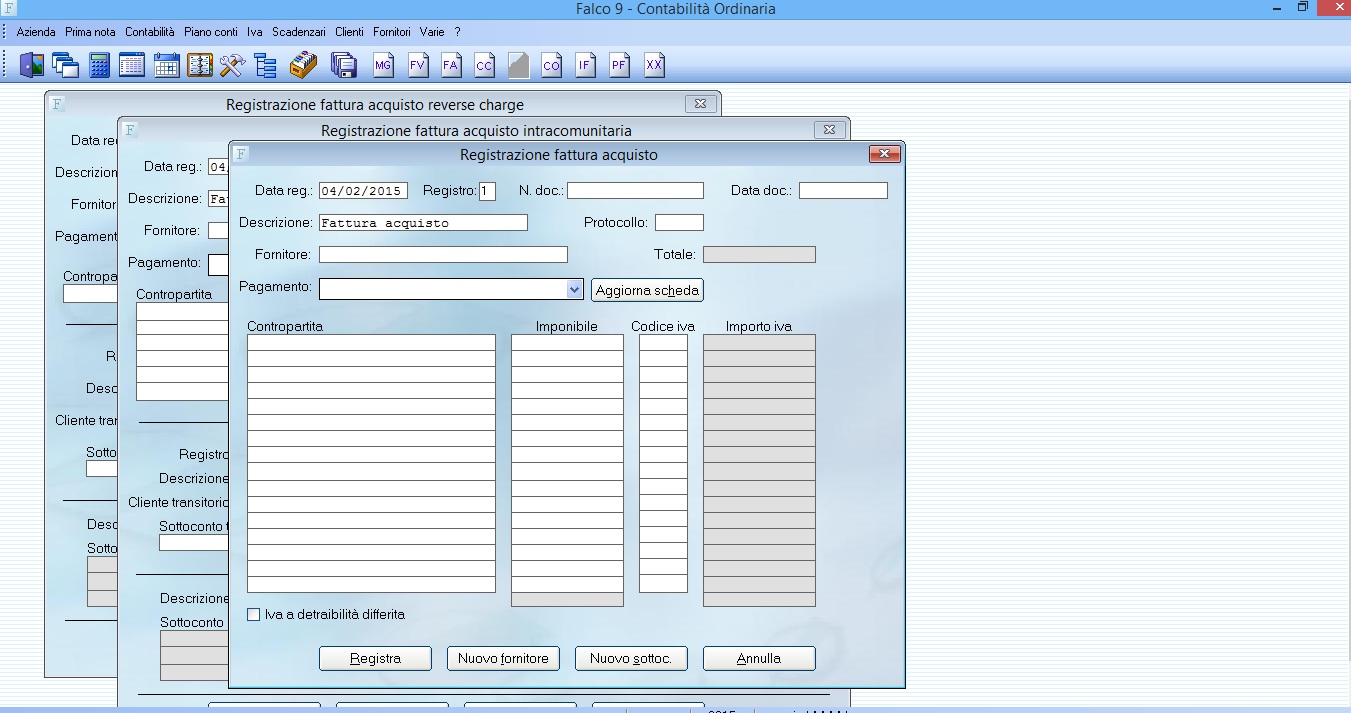Open the Scadenzari menu
Viewport: 1351px width, 713px height.
(x=299, y=32)
